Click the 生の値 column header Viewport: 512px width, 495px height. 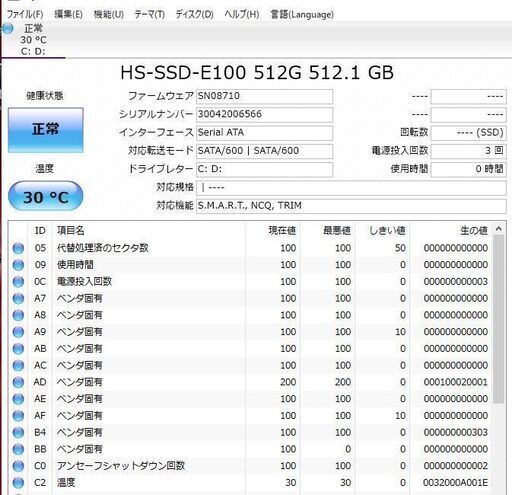point(451,231)
